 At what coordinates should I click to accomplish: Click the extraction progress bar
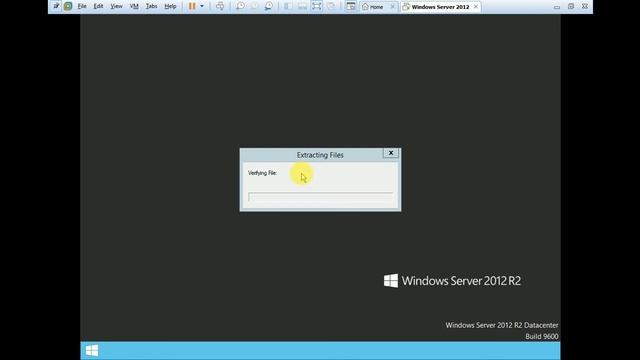click(x=320, y=197)
